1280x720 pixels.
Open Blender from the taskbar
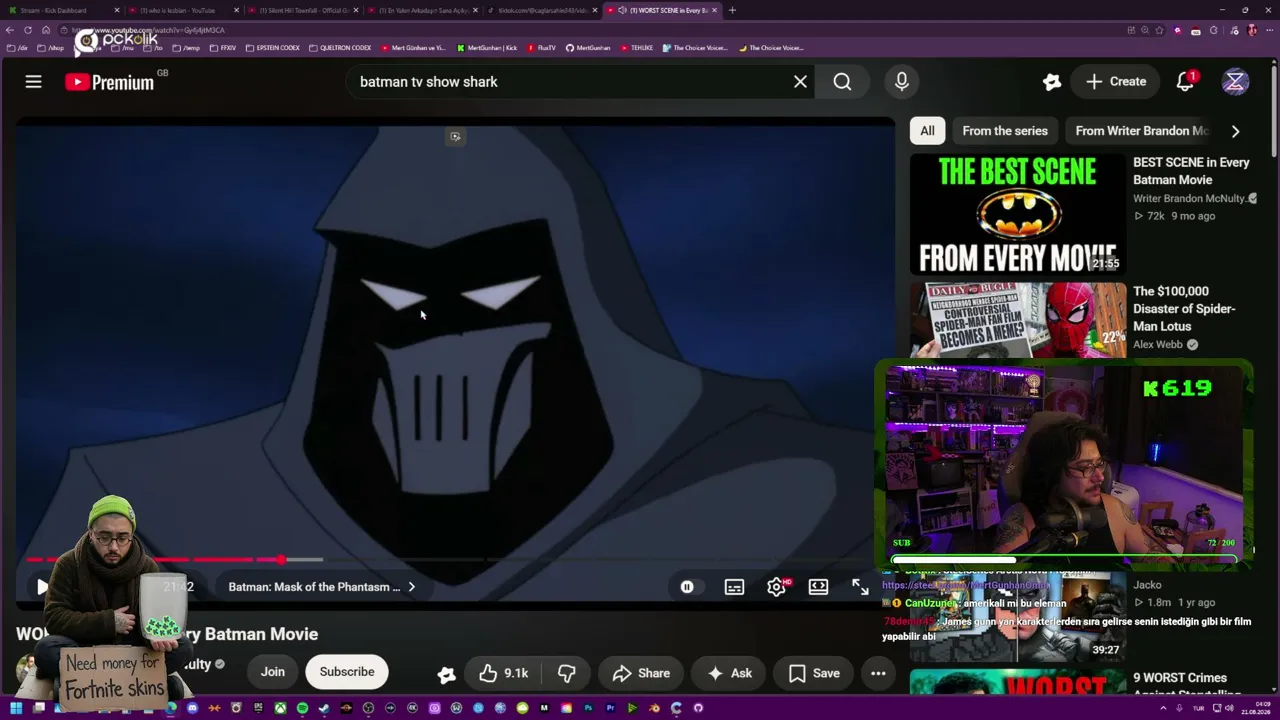pos(654,708)
